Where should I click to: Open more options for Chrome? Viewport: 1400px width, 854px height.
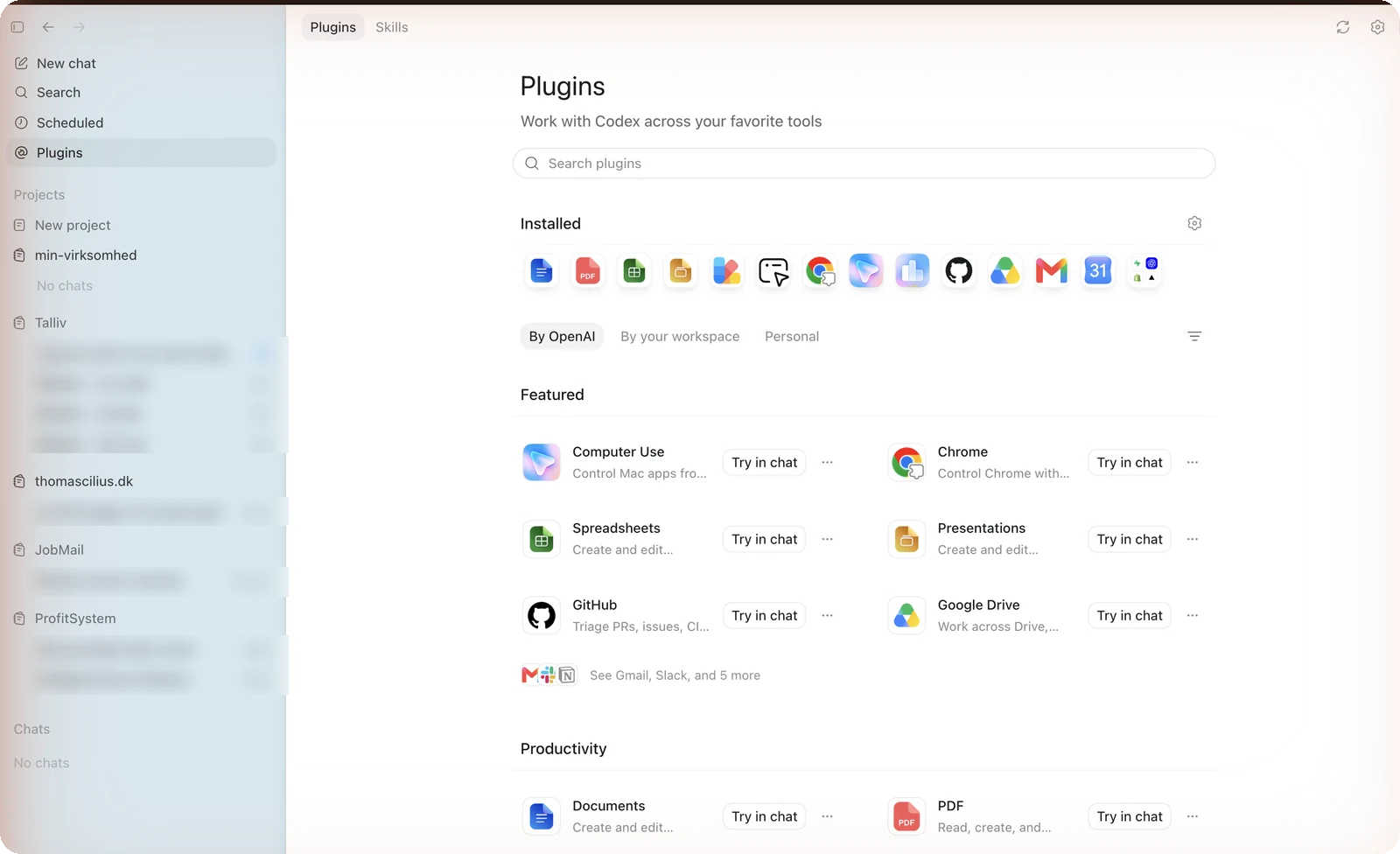1192,462
